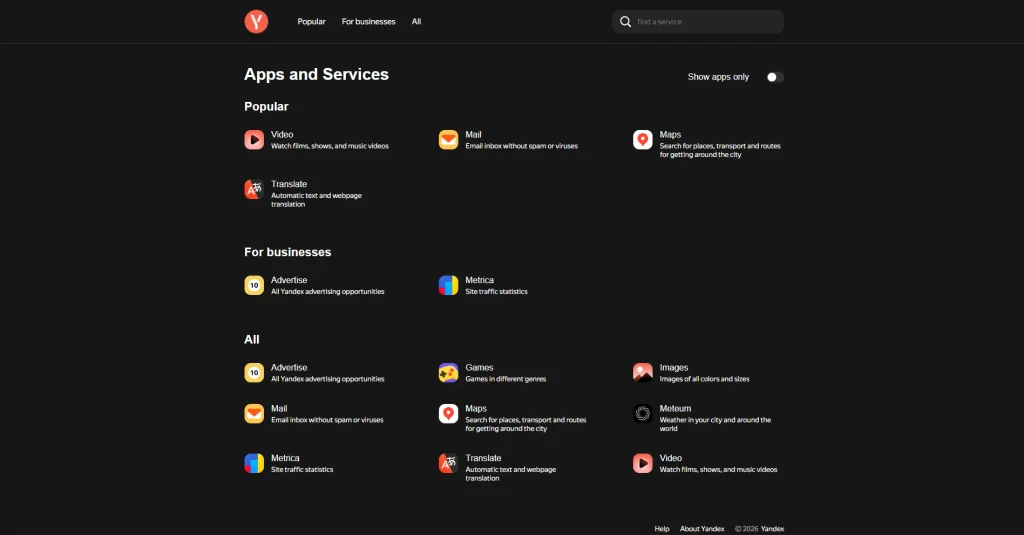Image resolution: width=1024 pixels, height=535 pixels.
Task: Open the Images icon in the All section
Action: (x=643, y=373)
